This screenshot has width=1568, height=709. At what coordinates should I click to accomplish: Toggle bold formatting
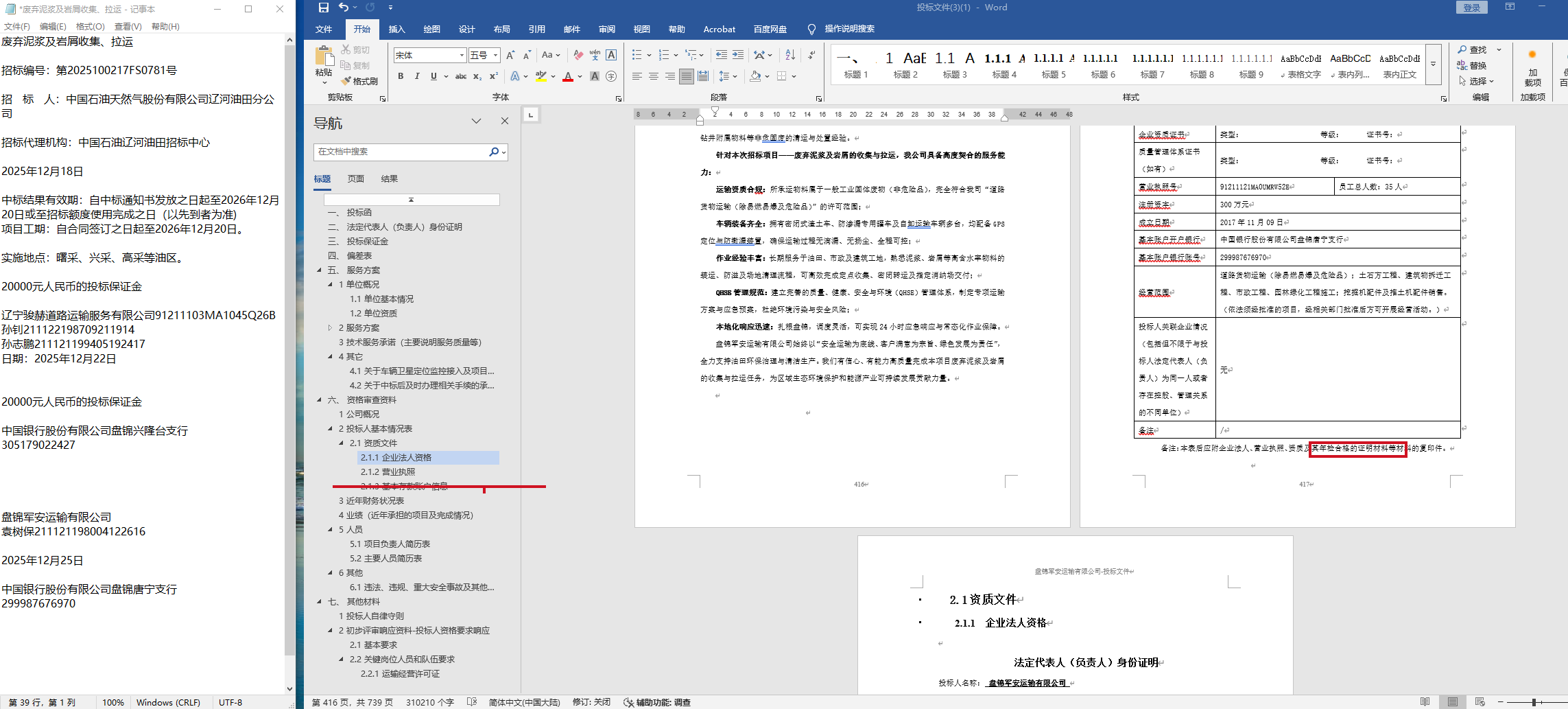401,76
